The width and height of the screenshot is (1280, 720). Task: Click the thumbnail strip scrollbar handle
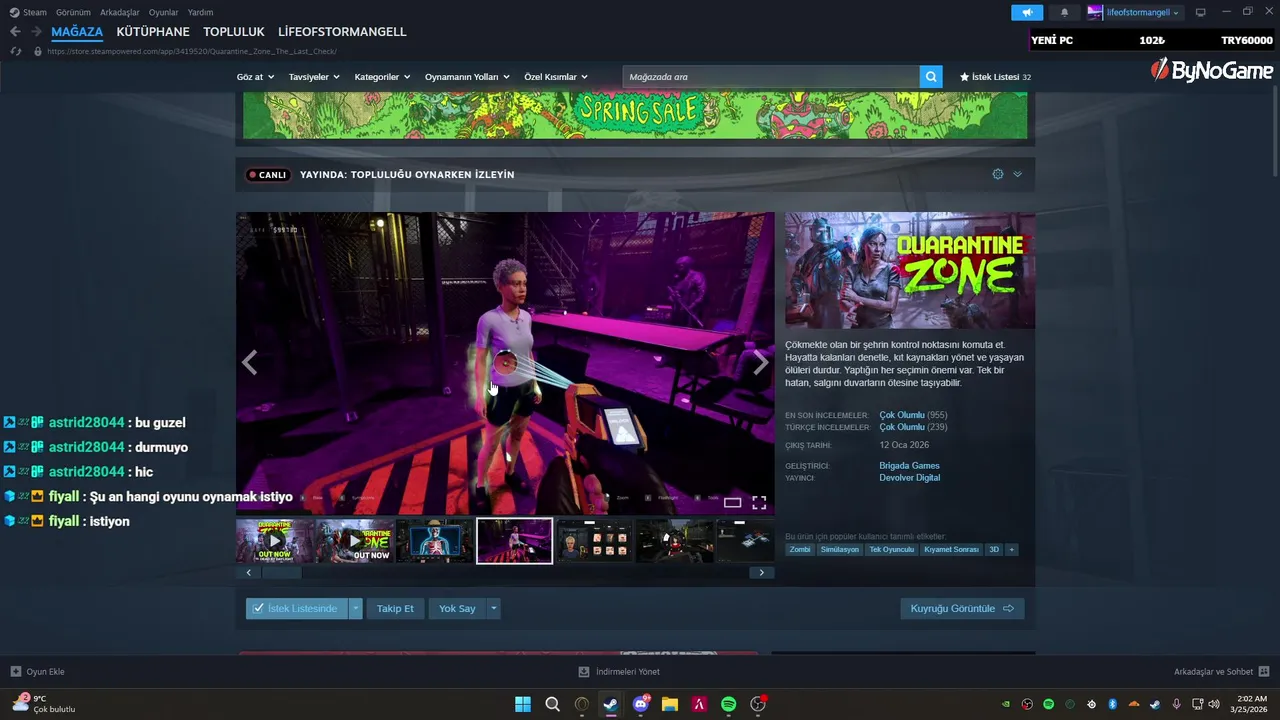click(x=281, y=573)
